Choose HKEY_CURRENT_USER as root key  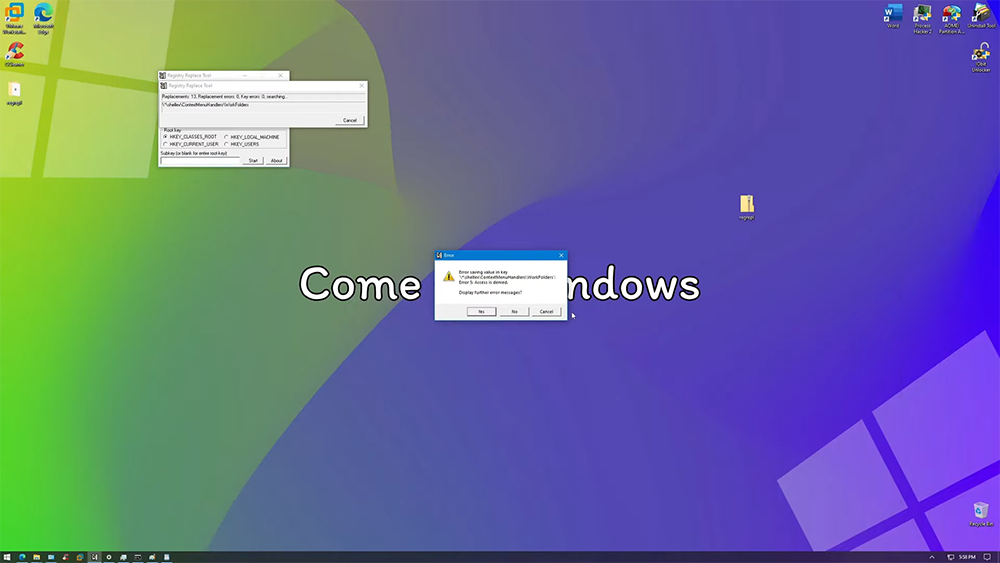(x=166, y=144)
